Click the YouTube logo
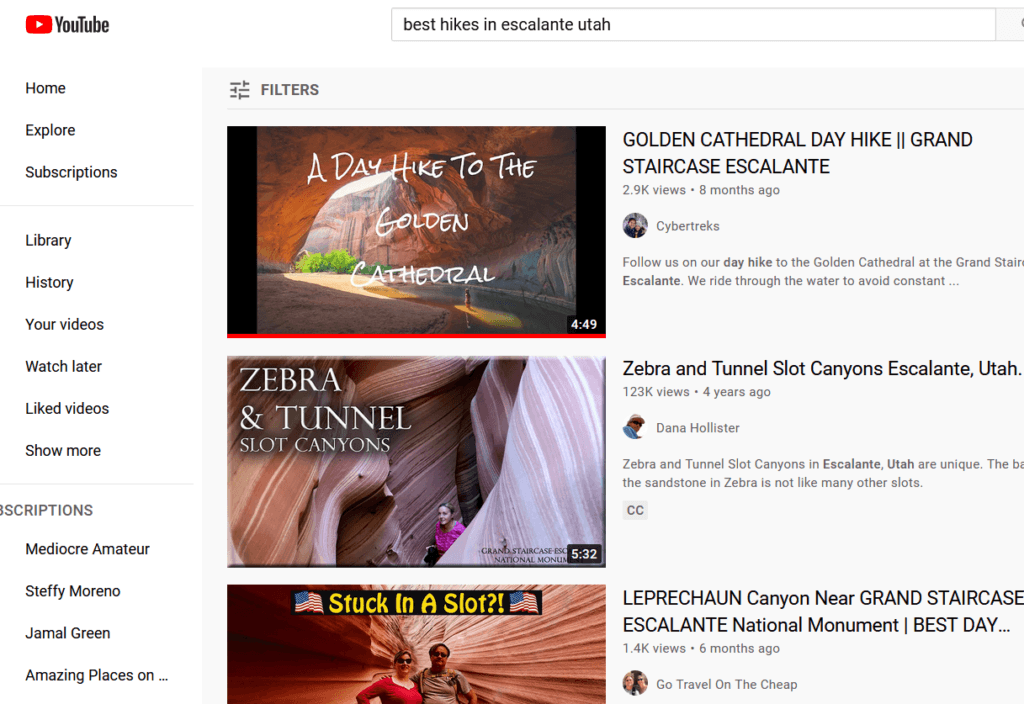 (x=67, y=25)
